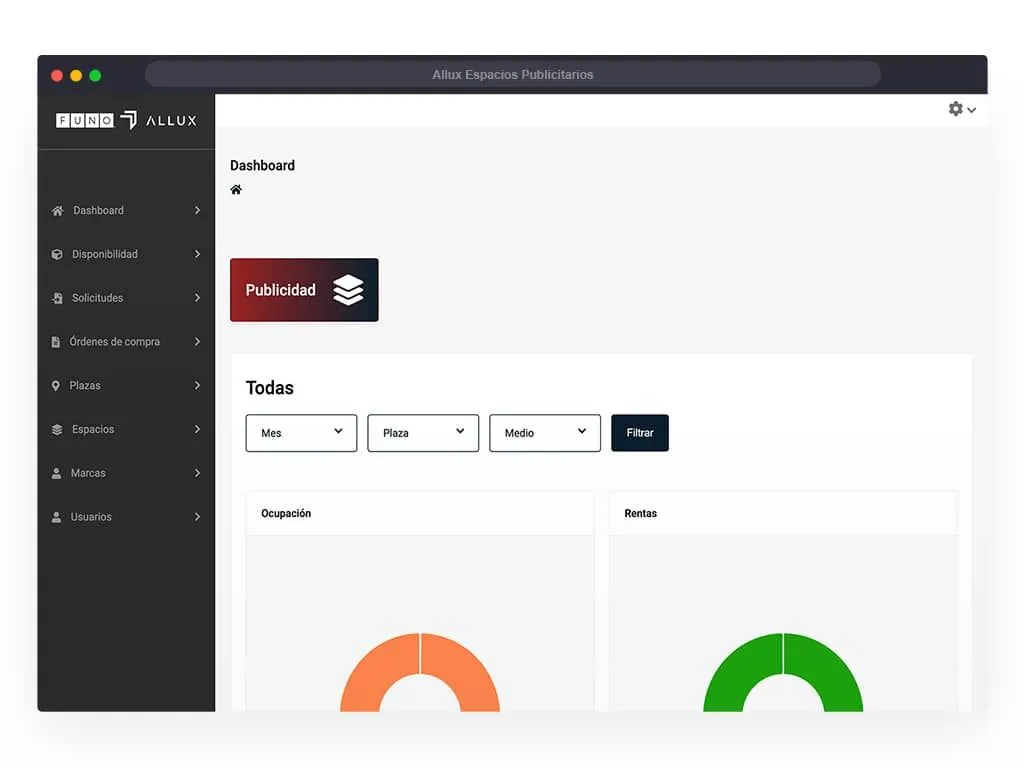Click the Solicitudes document icon
The width and height of the screenshot is (1024, 768).
57,299
